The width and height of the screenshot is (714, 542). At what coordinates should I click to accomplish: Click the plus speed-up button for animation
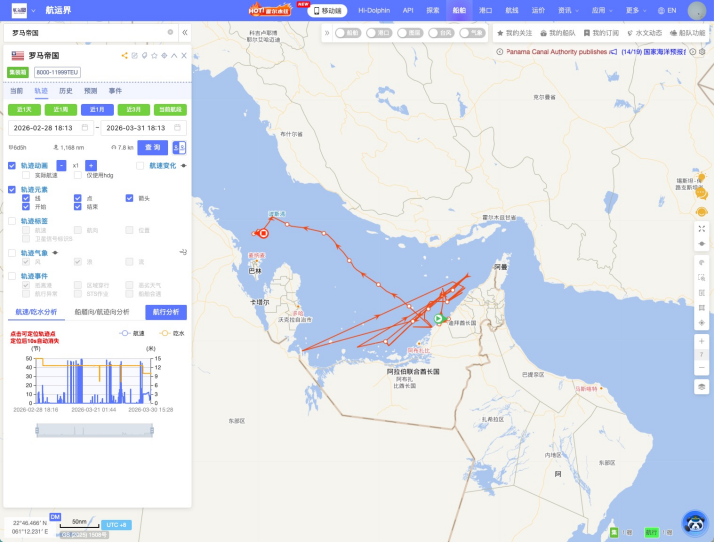(91, 165)
